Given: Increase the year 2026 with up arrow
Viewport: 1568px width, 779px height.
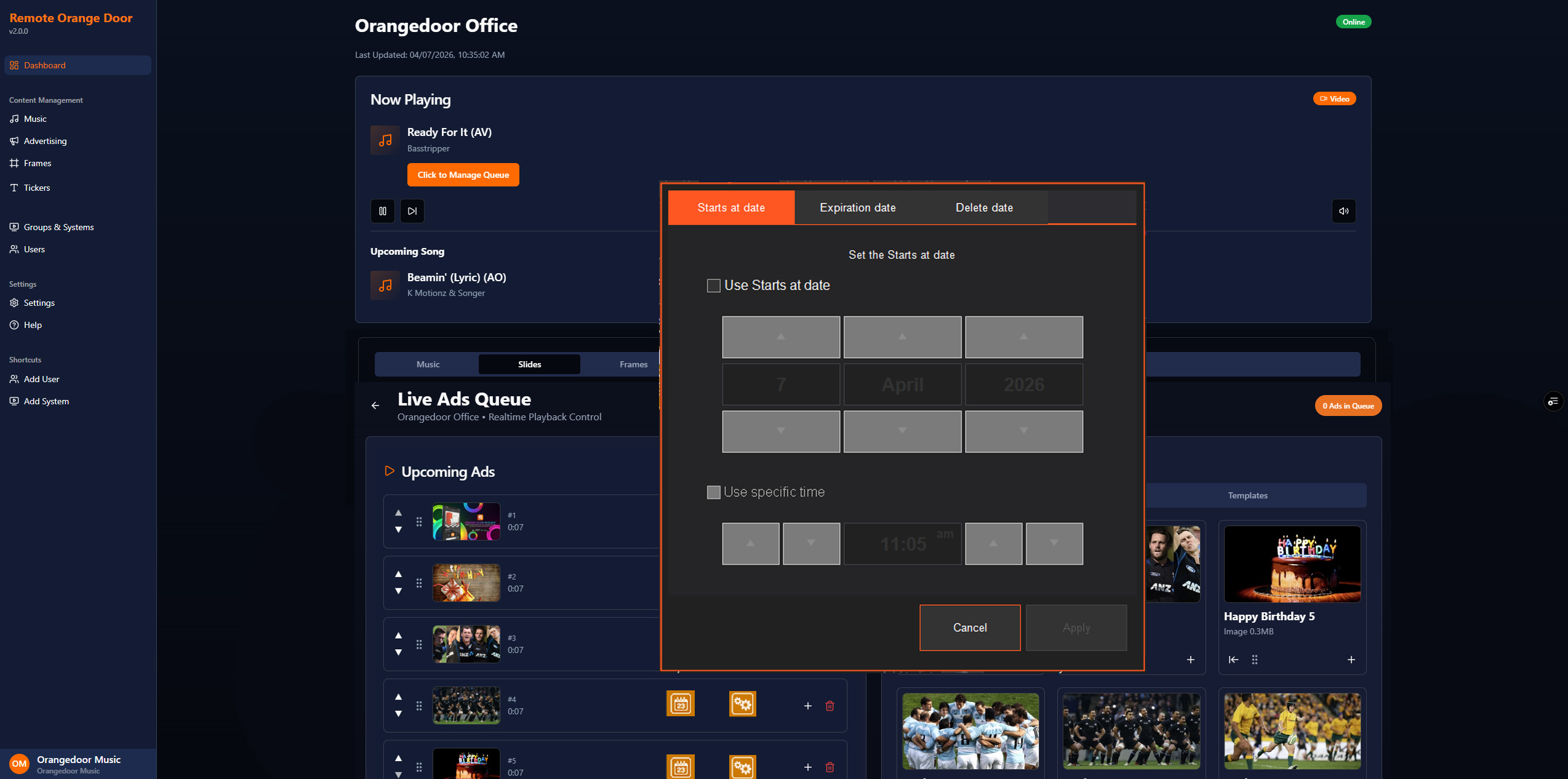Looking at the screenshot, I should (x=1023, y=337).
